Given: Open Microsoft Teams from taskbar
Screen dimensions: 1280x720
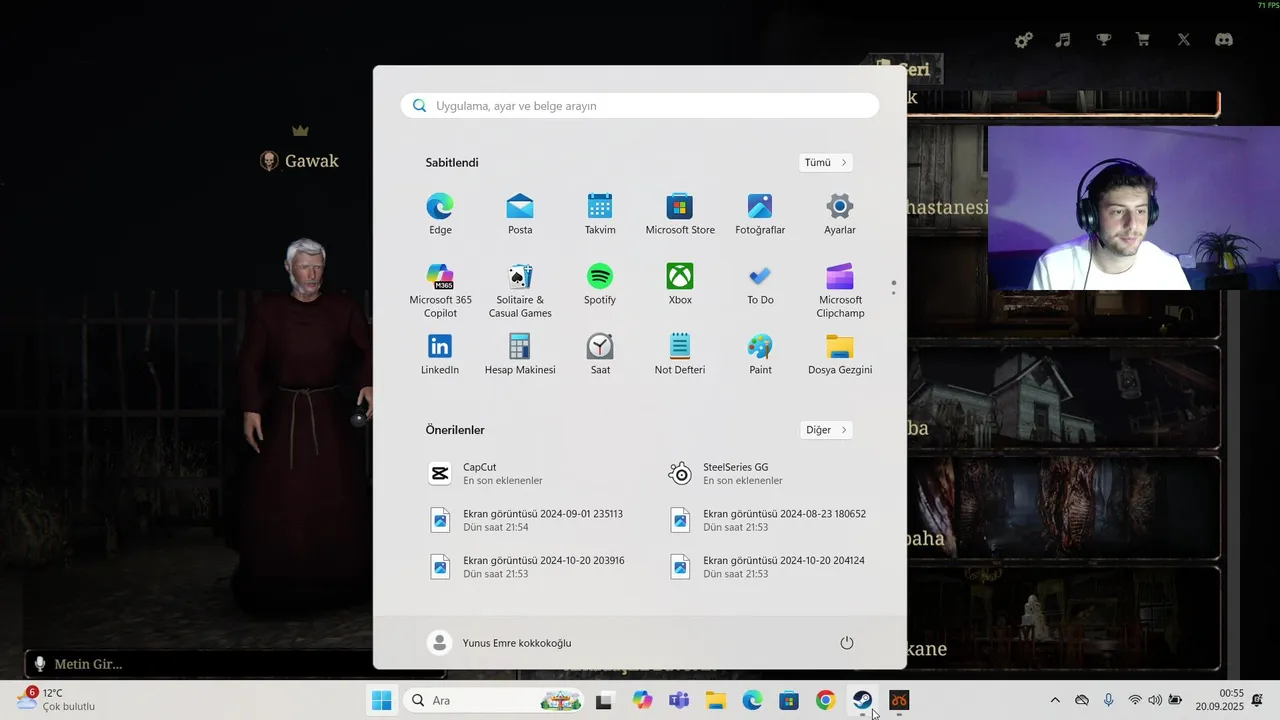Looking at the screenshot, I should tap(679, 700).
